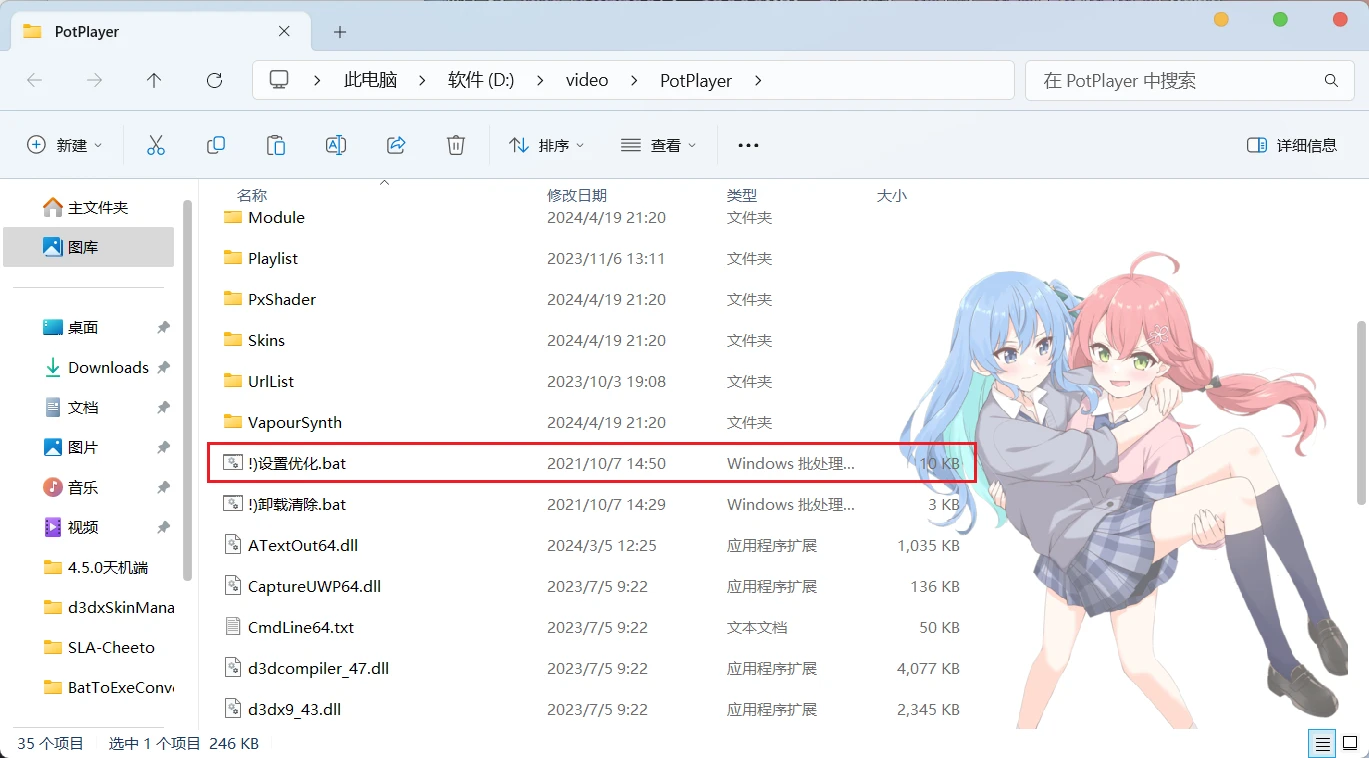Click the Share icon in toolbar
1369x758 pixels.
coord(396,145)
